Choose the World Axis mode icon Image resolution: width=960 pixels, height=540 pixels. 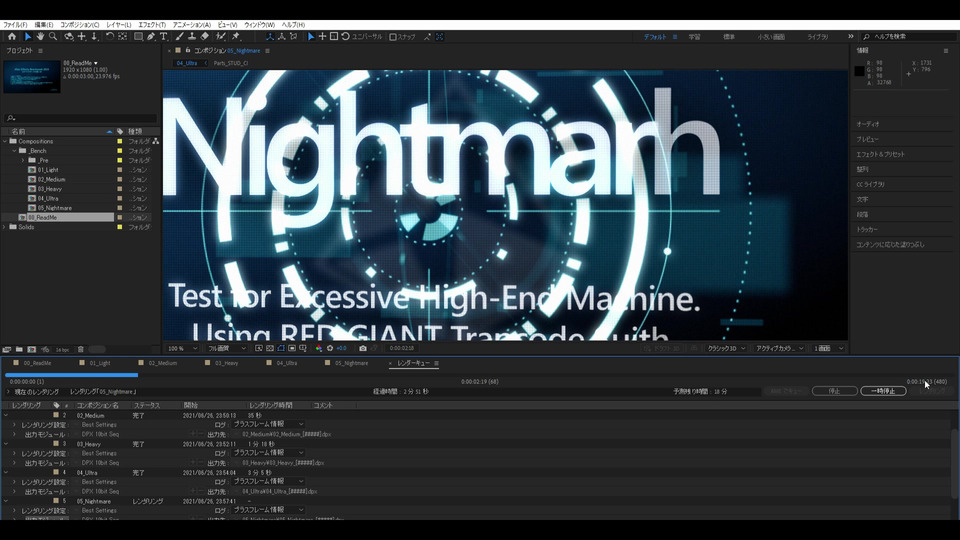point(282,37)
